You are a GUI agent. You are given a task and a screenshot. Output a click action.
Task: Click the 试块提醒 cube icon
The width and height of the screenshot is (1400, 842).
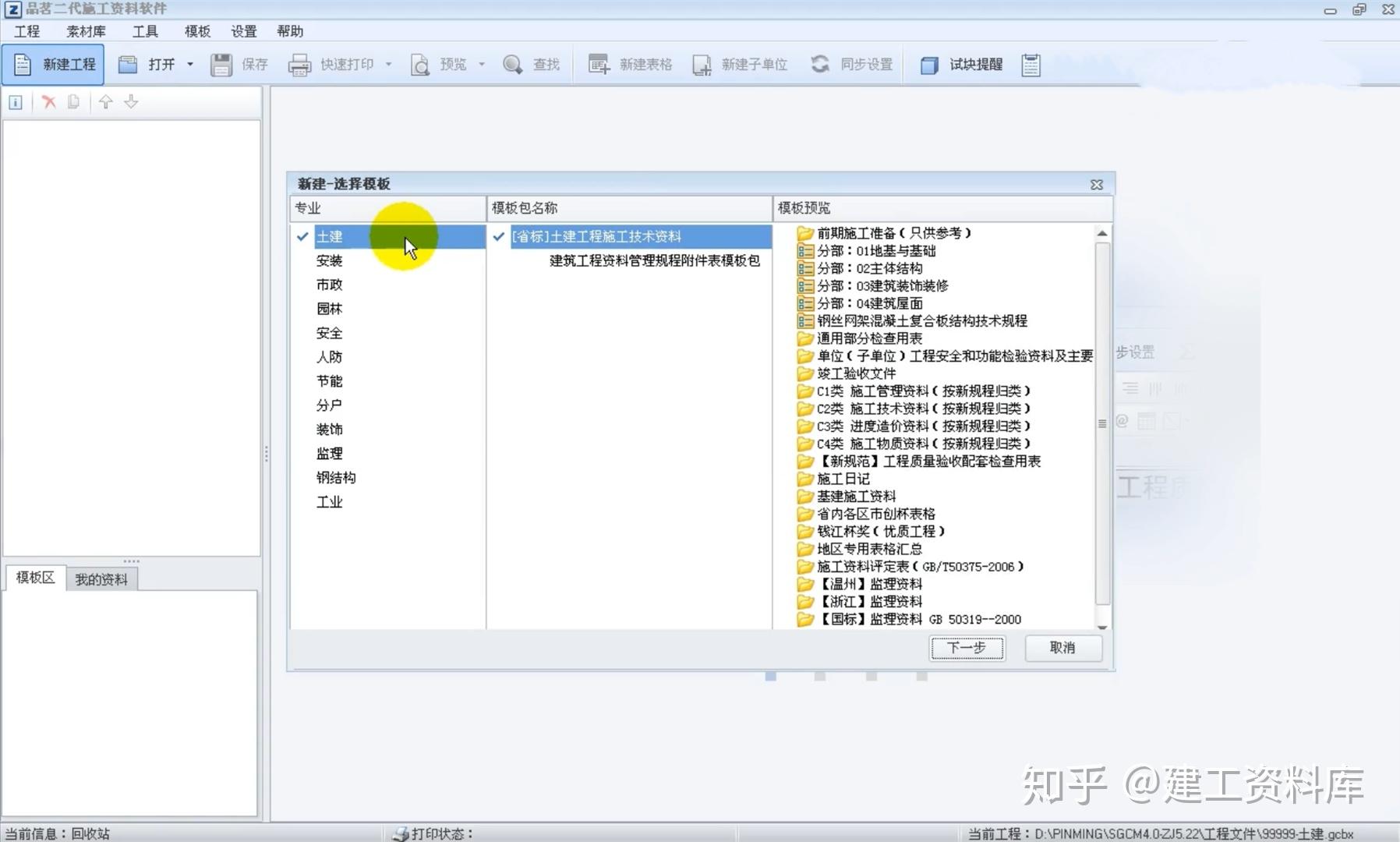pyautogui.click(x=929, y=65)
